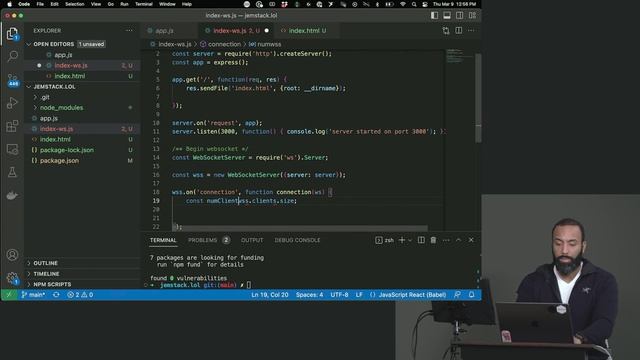640x360 pixels.
Task: Click index-ws.js breadcrumb segment
Action: point(174,44)
